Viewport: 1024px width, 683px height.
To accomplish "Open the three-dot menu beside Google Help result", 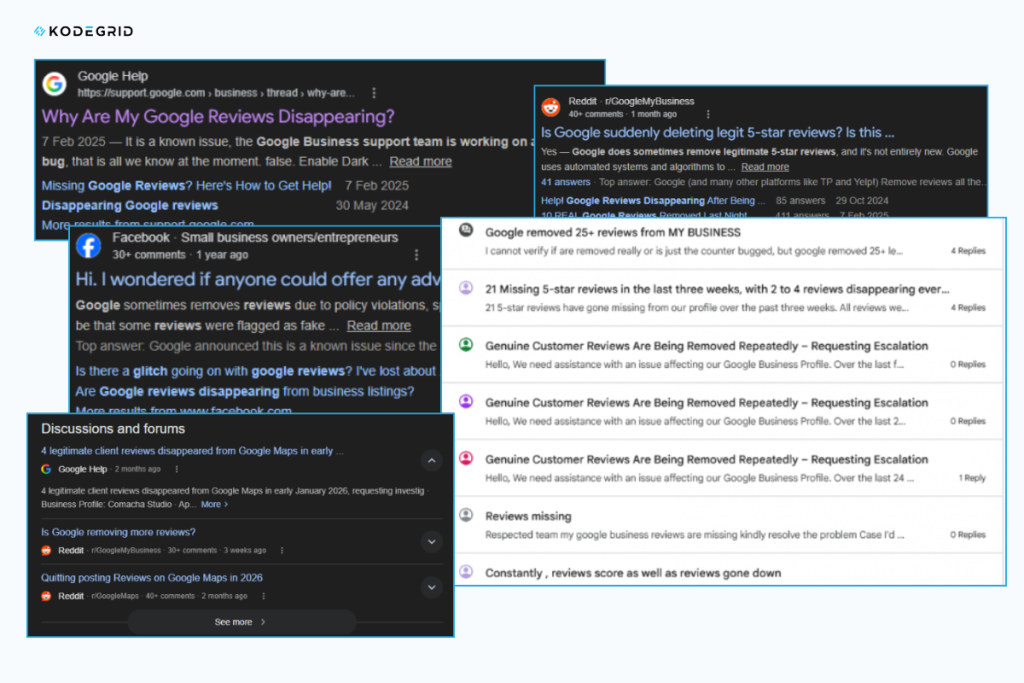I will 374,92.
